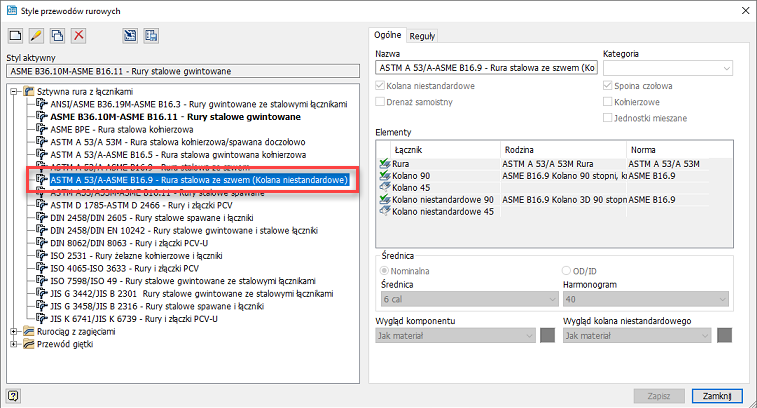Select JIS G 3442/JIS B 2301 style
Image resolution: width=757 pixels, height=408 pixels.
tap(192, 294)
